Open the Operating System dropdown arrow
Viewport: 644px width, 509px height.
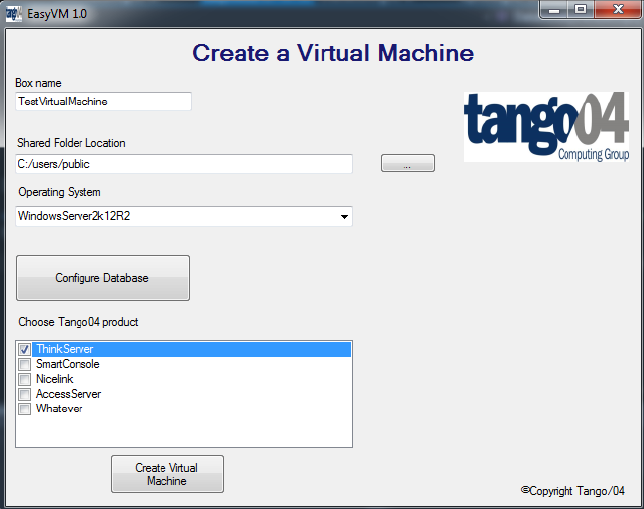[x=344, y=216]
